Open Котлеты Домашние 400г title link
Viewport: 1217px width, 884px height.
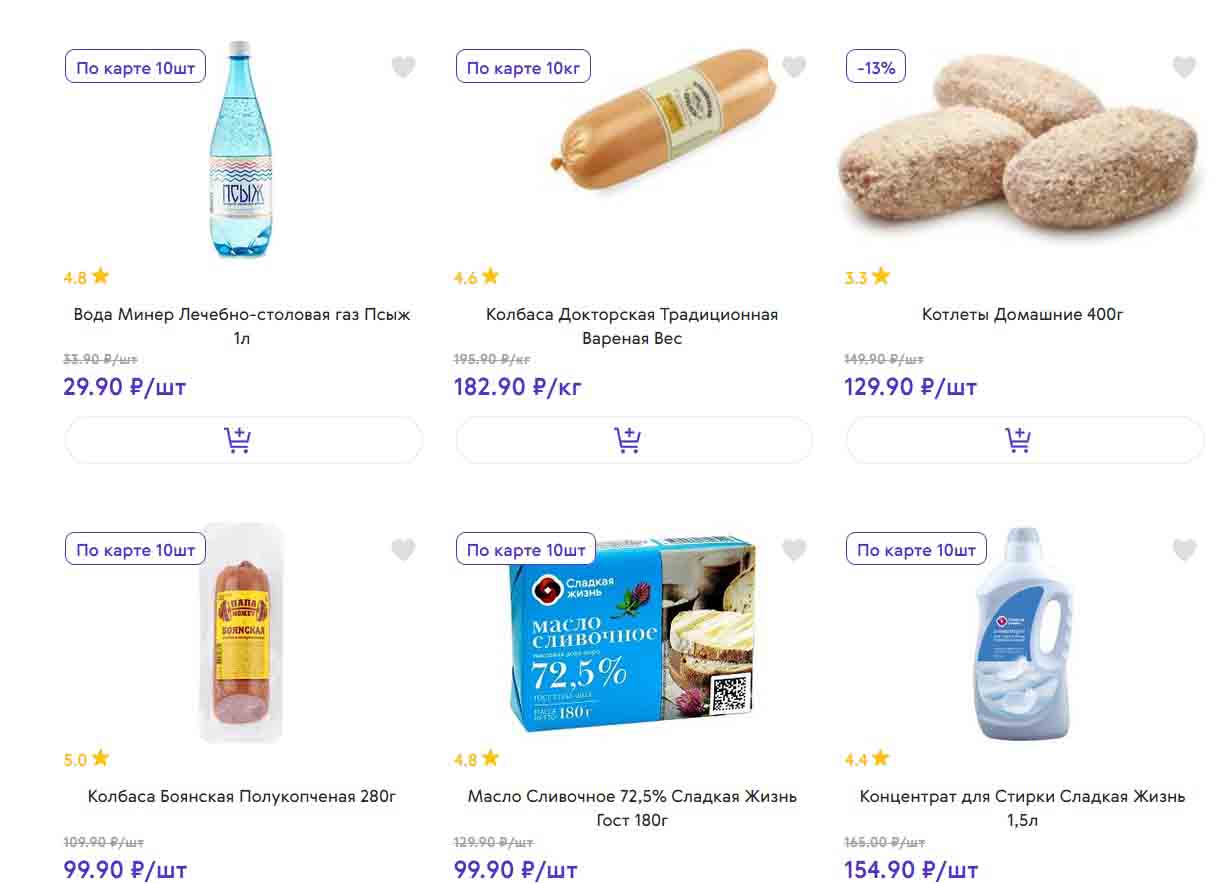click(x=1022, y=314)
